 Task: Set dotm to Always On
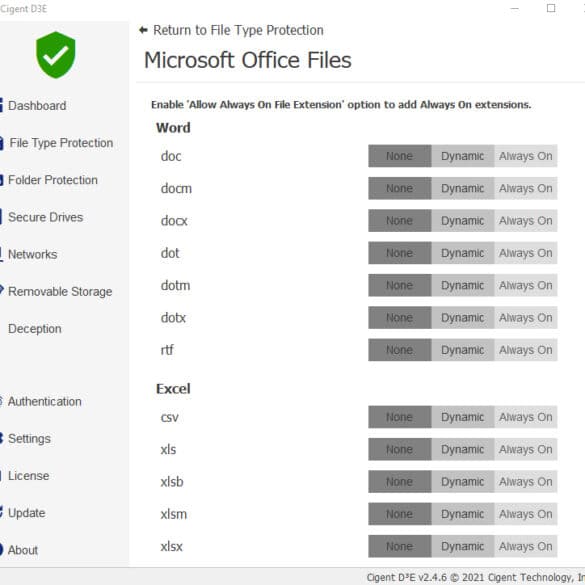[526, 285]
